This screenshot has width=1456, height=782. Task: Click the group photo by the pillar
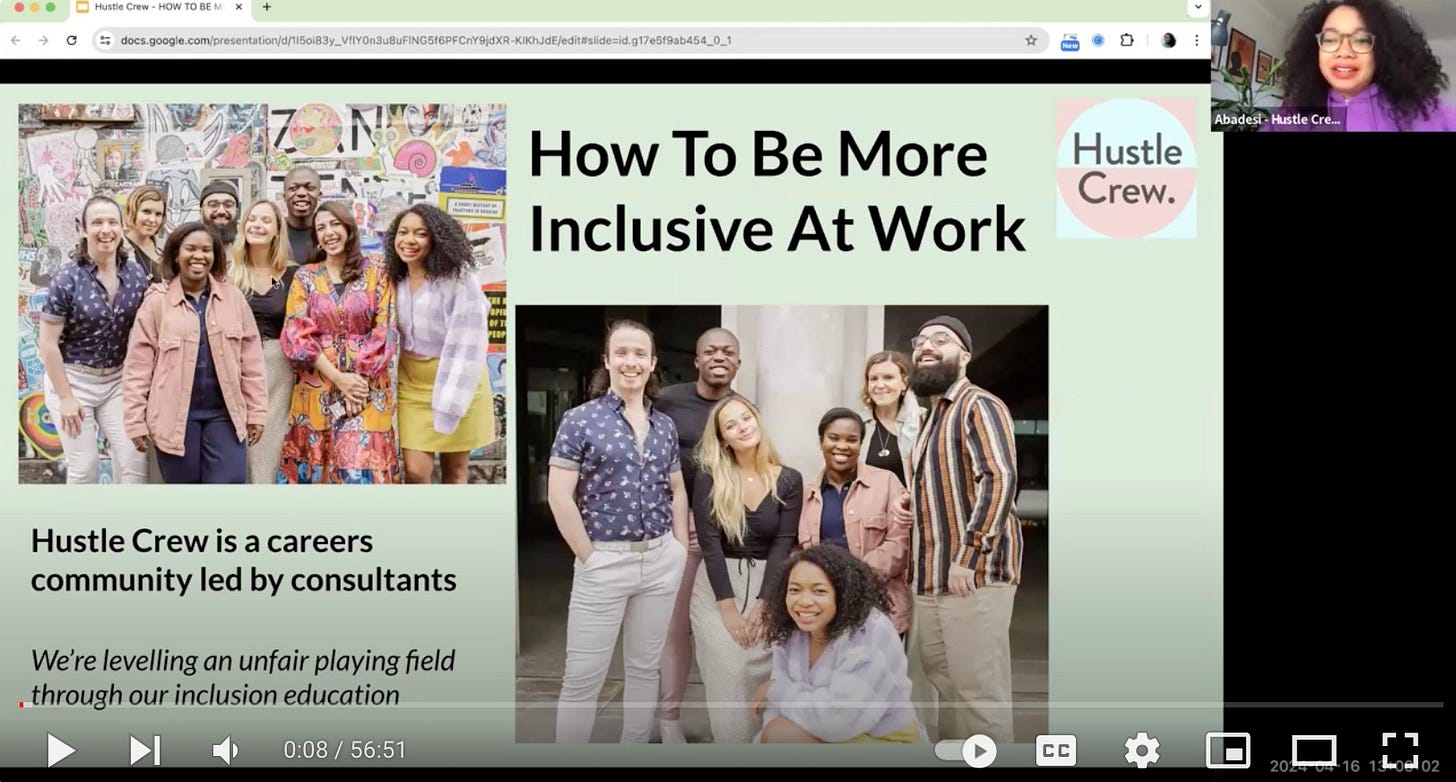(x=782, y=524)
